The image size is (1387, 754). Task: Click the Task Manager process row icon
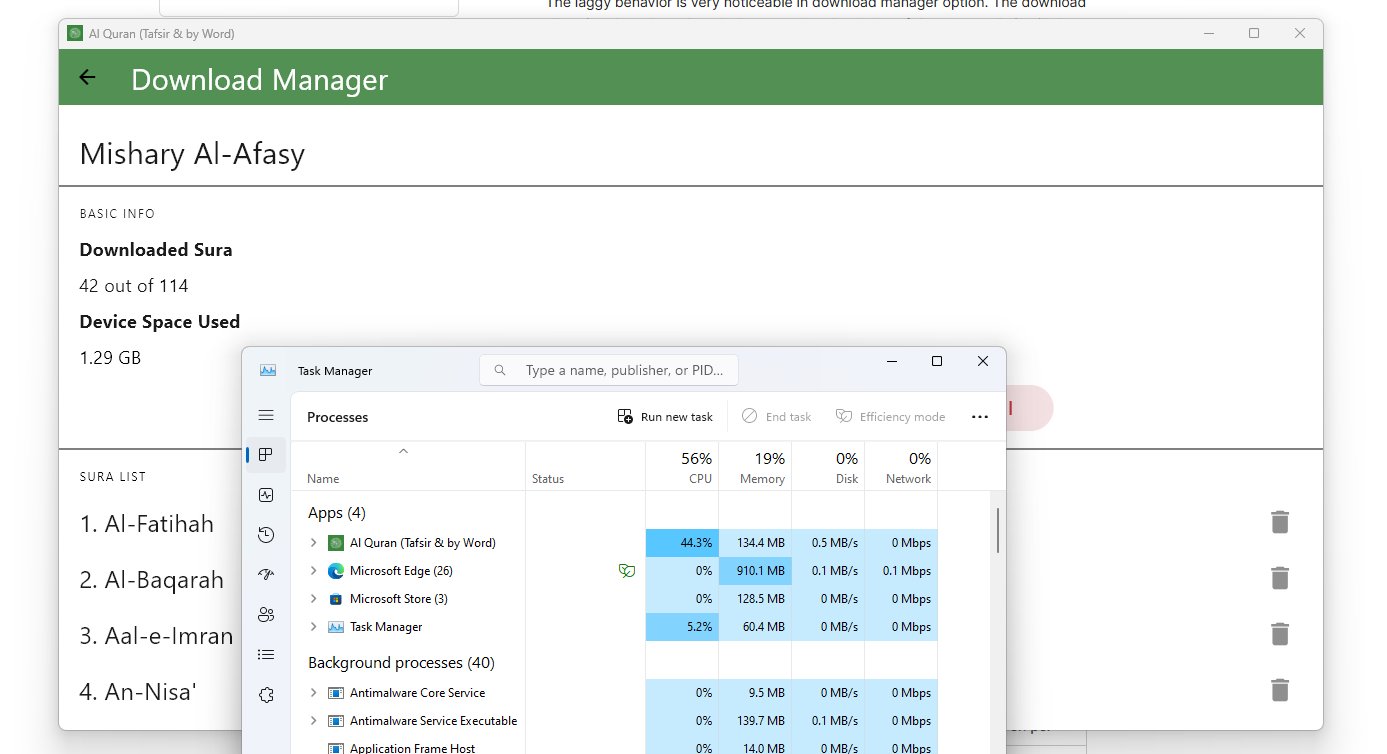pos(336,627)
